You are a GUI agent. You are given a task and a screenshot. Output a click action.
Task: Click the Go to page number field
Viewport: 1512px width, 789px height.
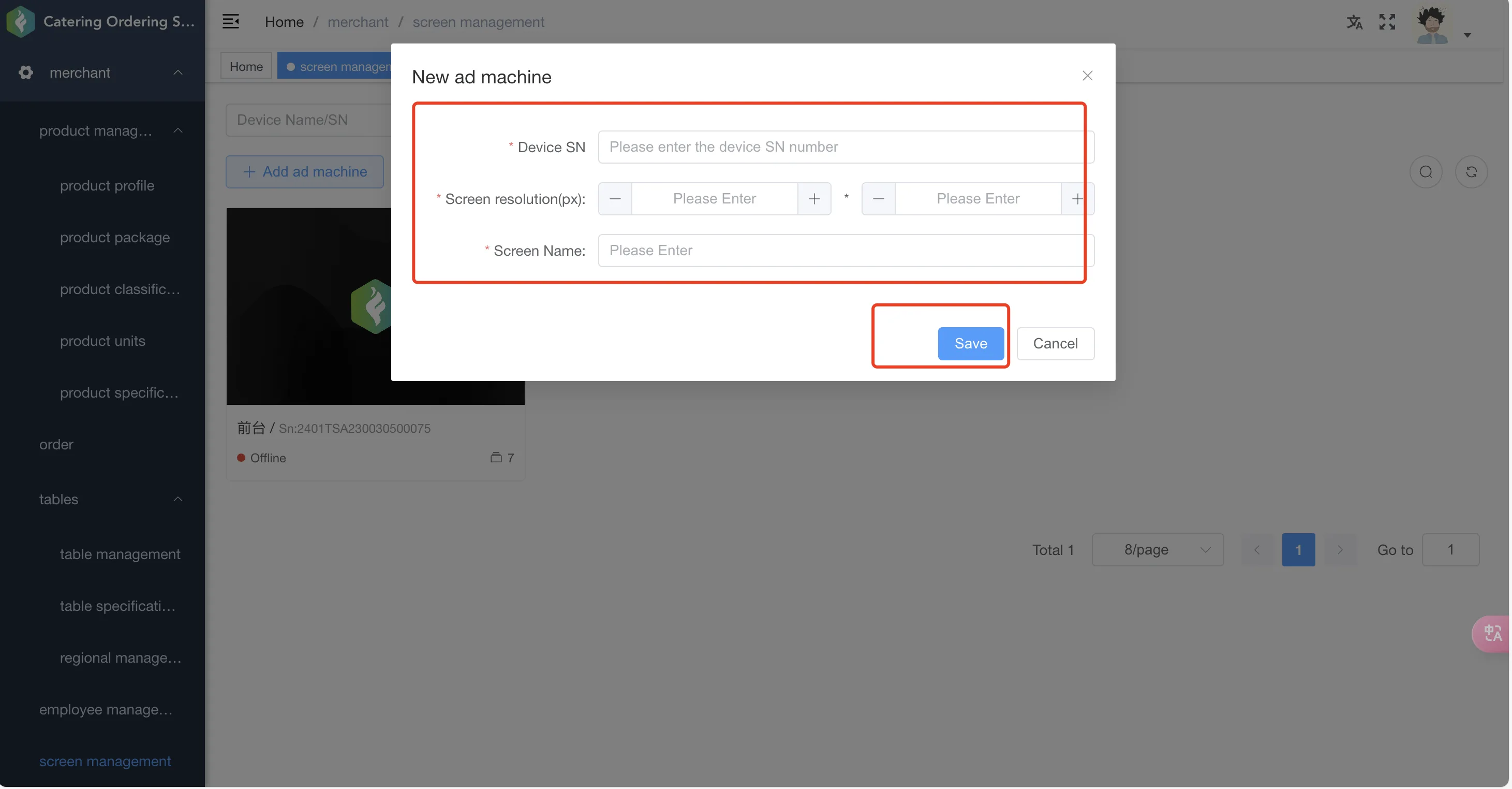pyautogui.click(x=1450, y=550)
